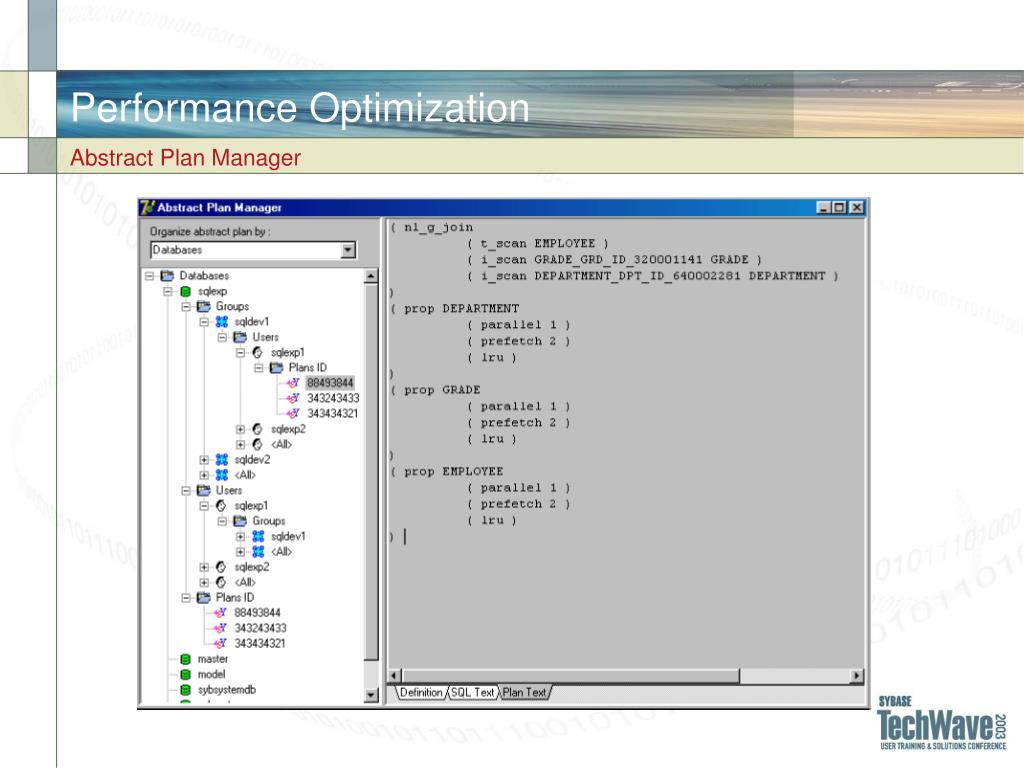
Task: Click the sybsystemdb database icon
Action: coord(185,690)
